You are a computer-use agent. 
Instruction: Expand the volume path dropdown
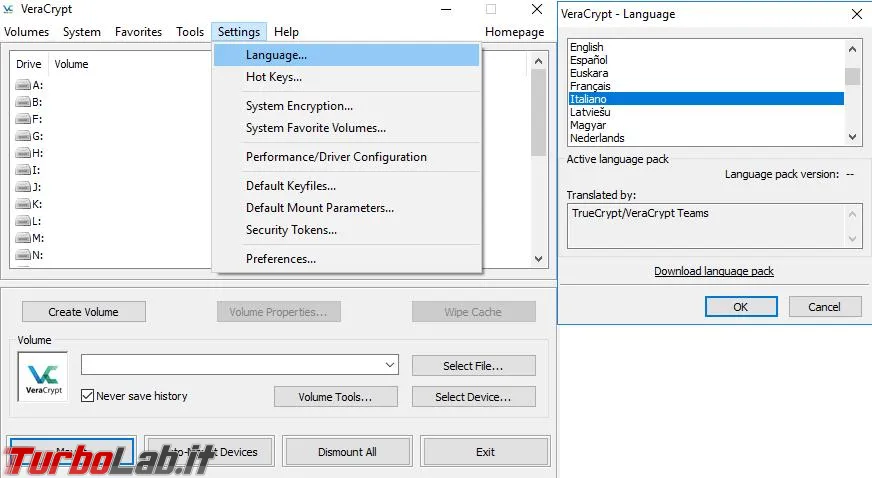[389, 365]
